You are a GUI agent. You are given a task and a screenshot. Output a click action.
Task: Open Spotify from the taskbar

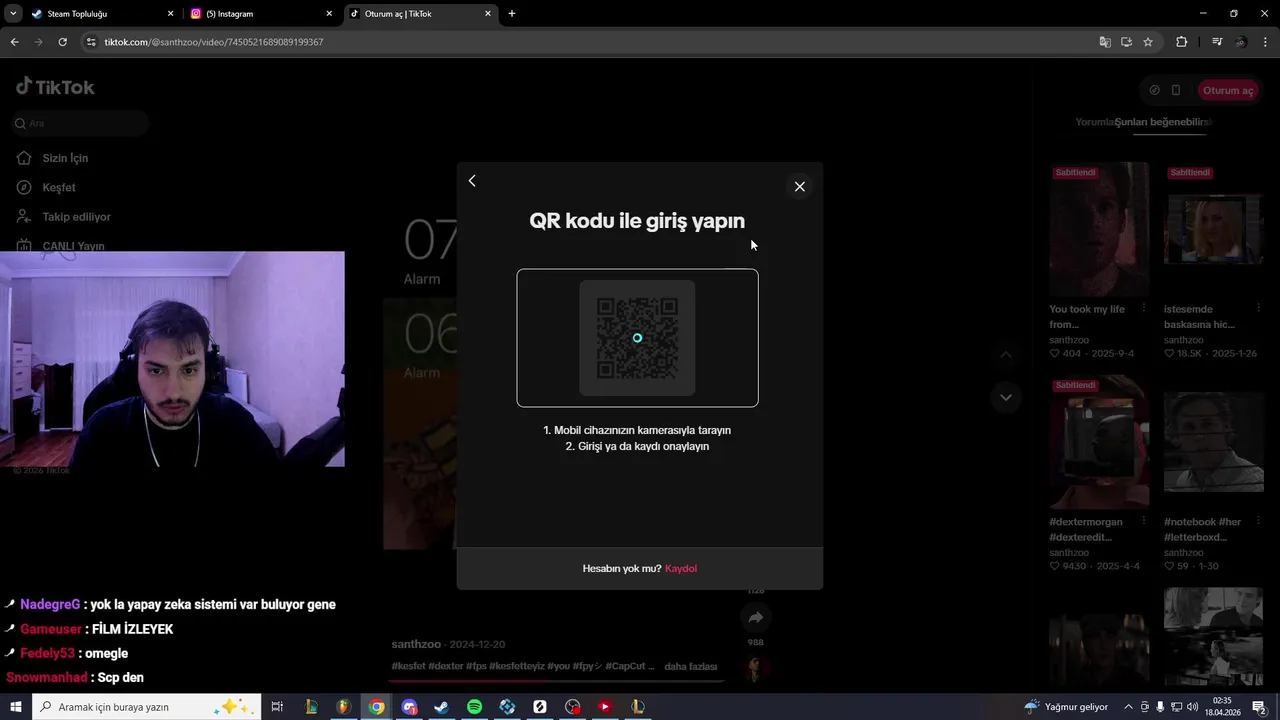[x=474, y=707]
